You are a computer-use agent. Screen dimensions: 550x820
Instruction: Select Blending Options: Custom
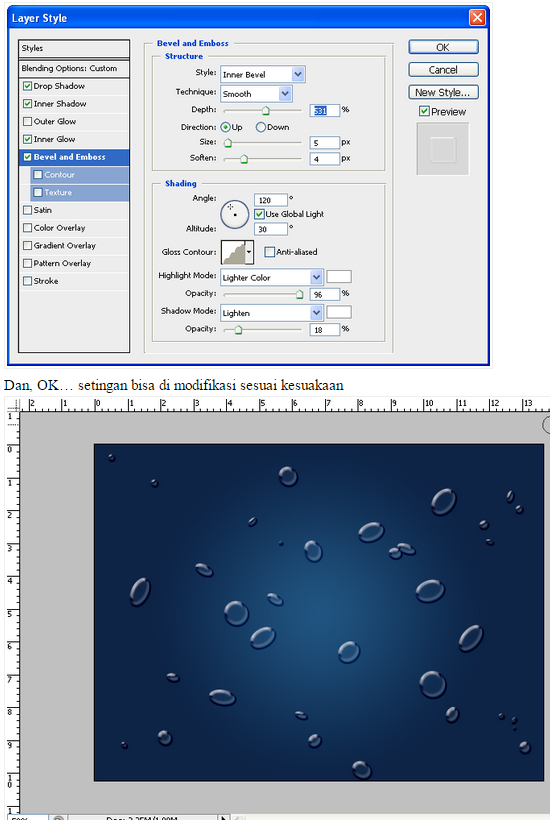pyautogui.click(x=74, y=69)
